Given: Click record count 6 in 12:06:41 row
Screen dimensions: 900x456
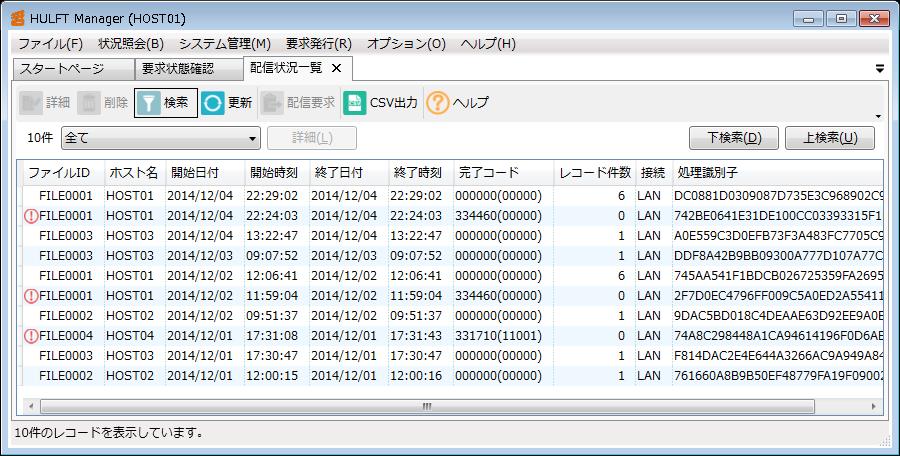Looking at the screenshot, I should point(621,276).
